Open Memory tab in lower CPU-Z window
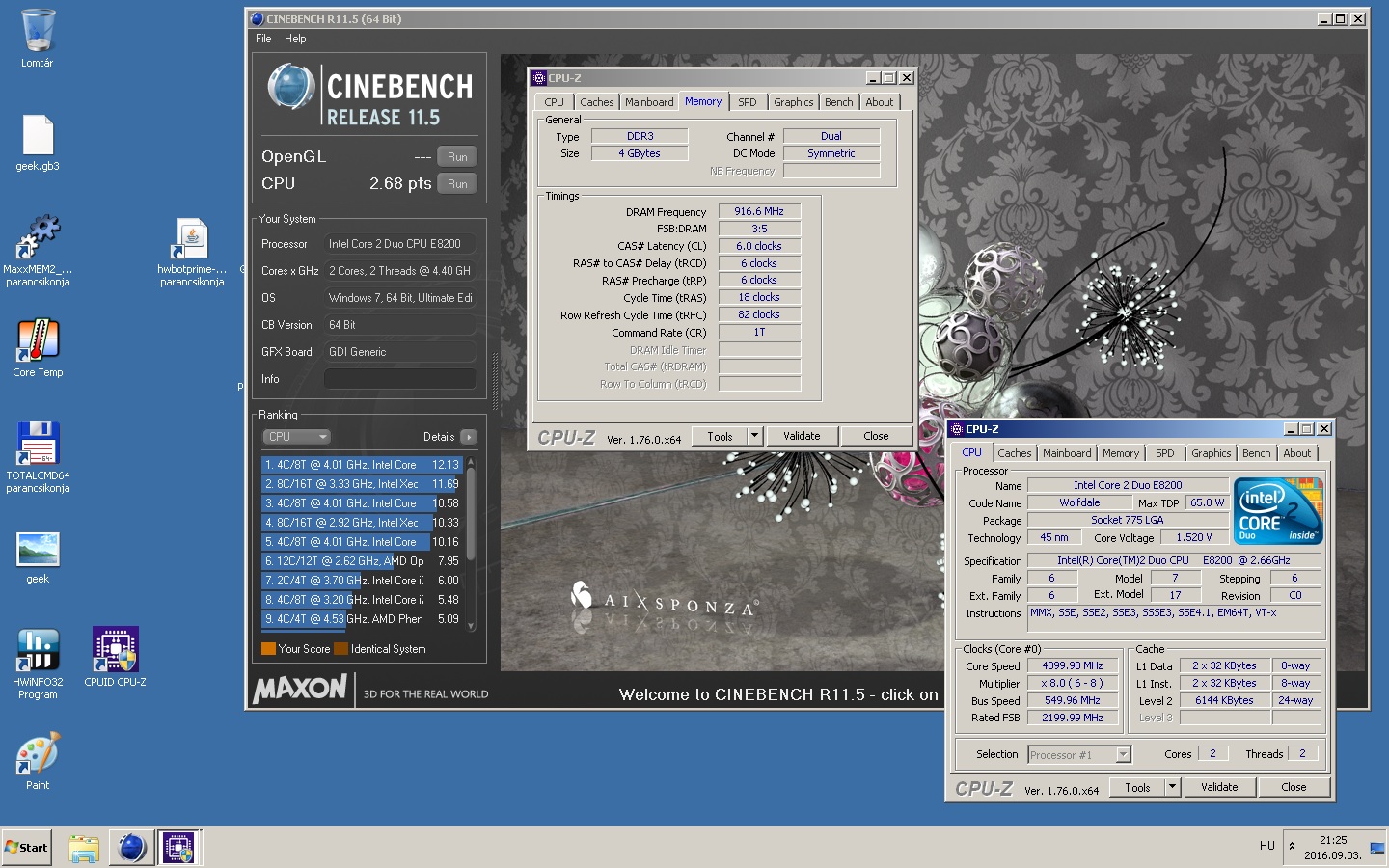1389x868 pixels. pyautogui.click(x=1121, y=453)
